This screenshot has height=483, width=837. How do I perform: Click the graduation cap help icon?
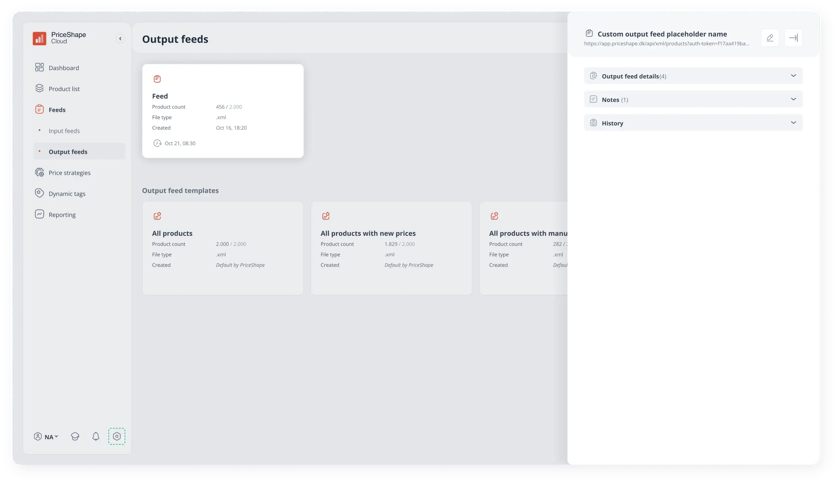point(75,437)
